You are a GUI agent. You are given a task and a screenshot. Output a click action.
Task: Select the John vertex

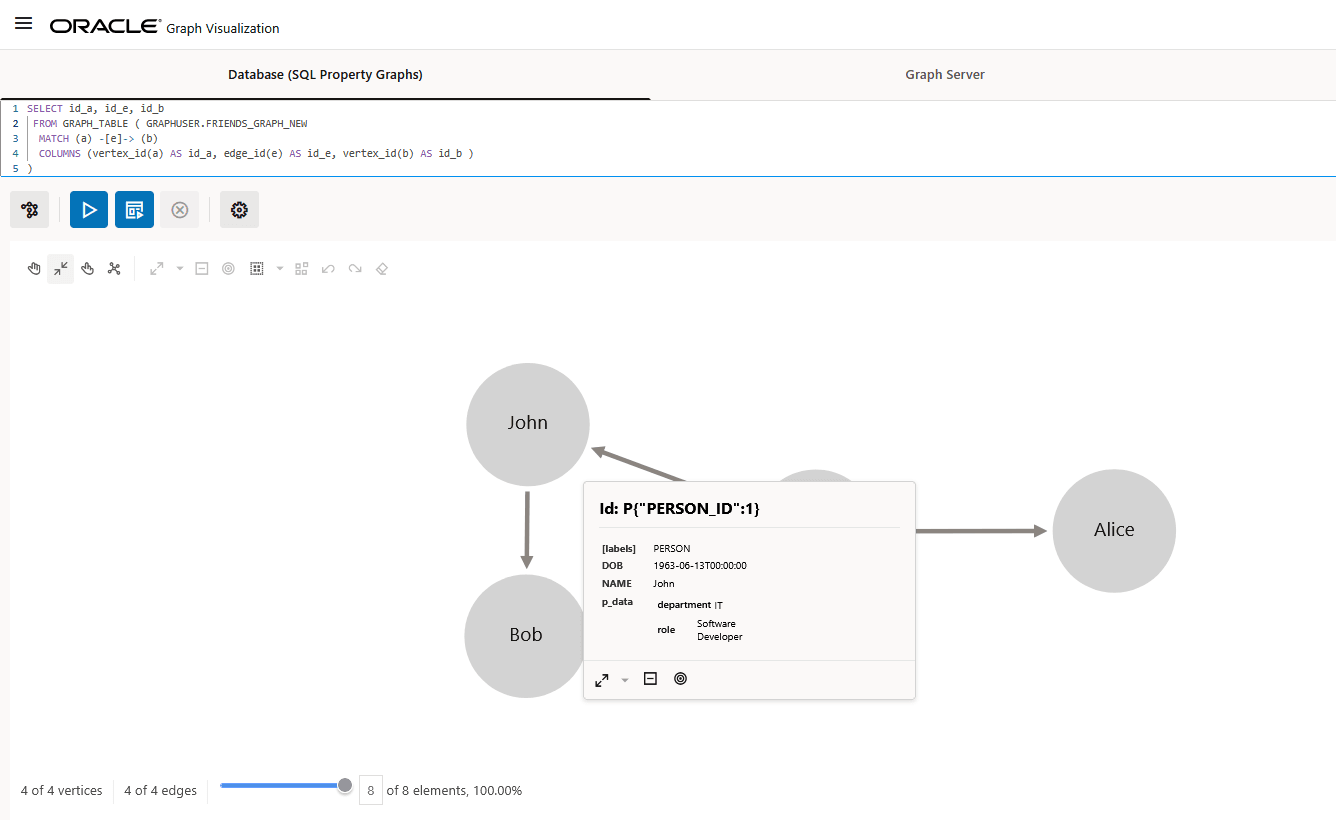click(x=528, y=424)
